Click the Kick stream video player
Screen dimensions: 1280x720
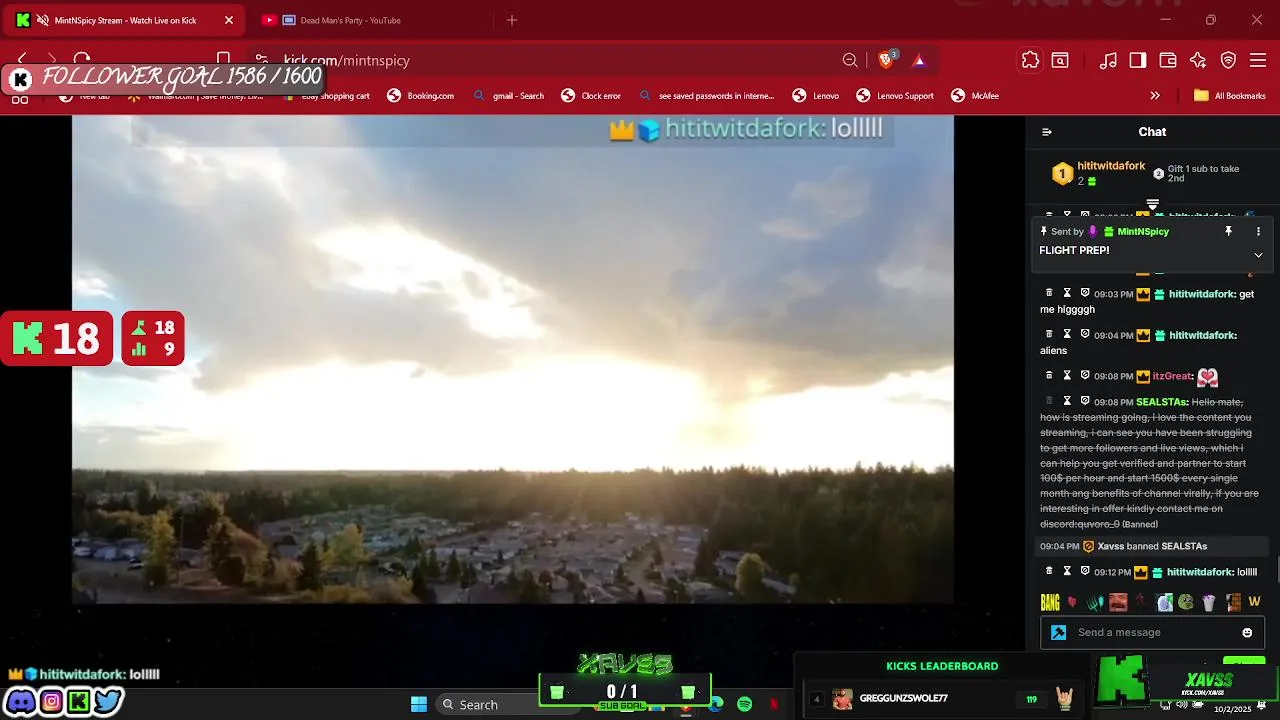[x=513, y=360]
